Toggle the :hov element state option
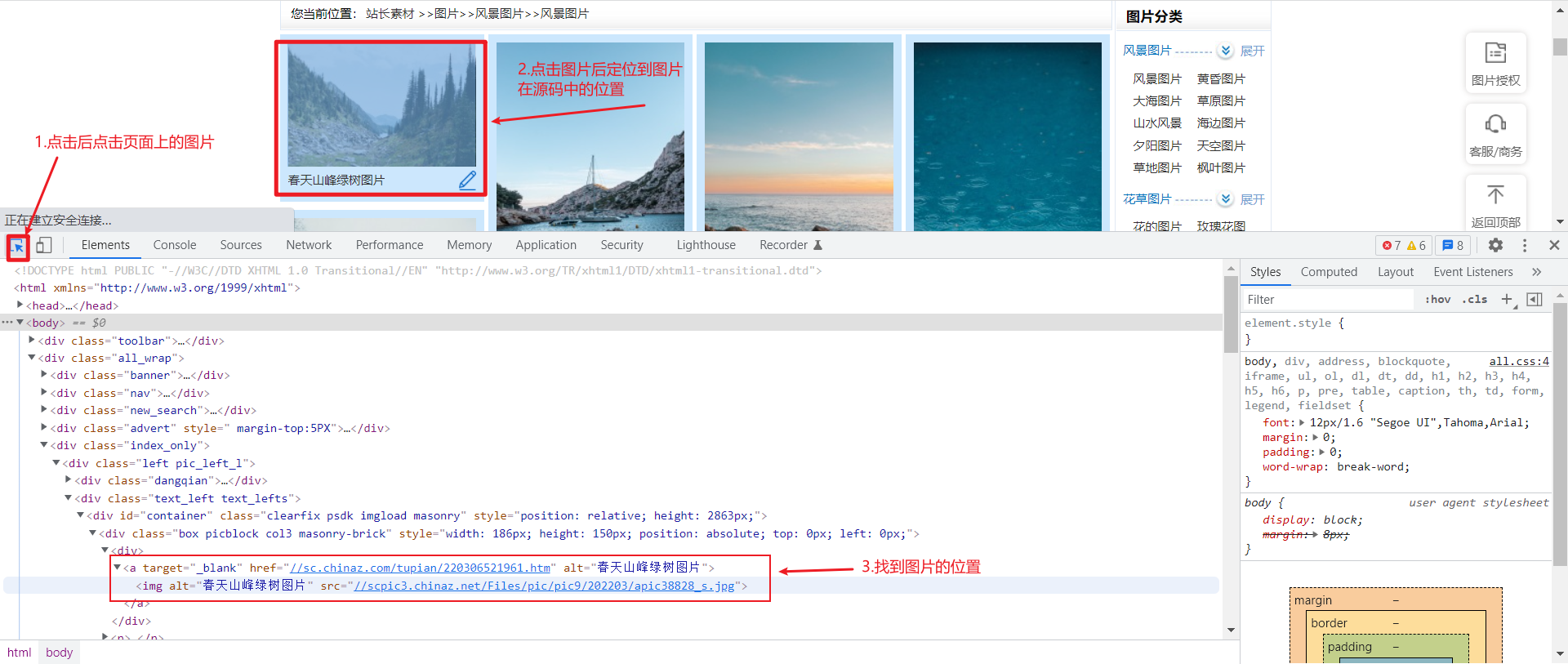 (x=1437, y=300)
